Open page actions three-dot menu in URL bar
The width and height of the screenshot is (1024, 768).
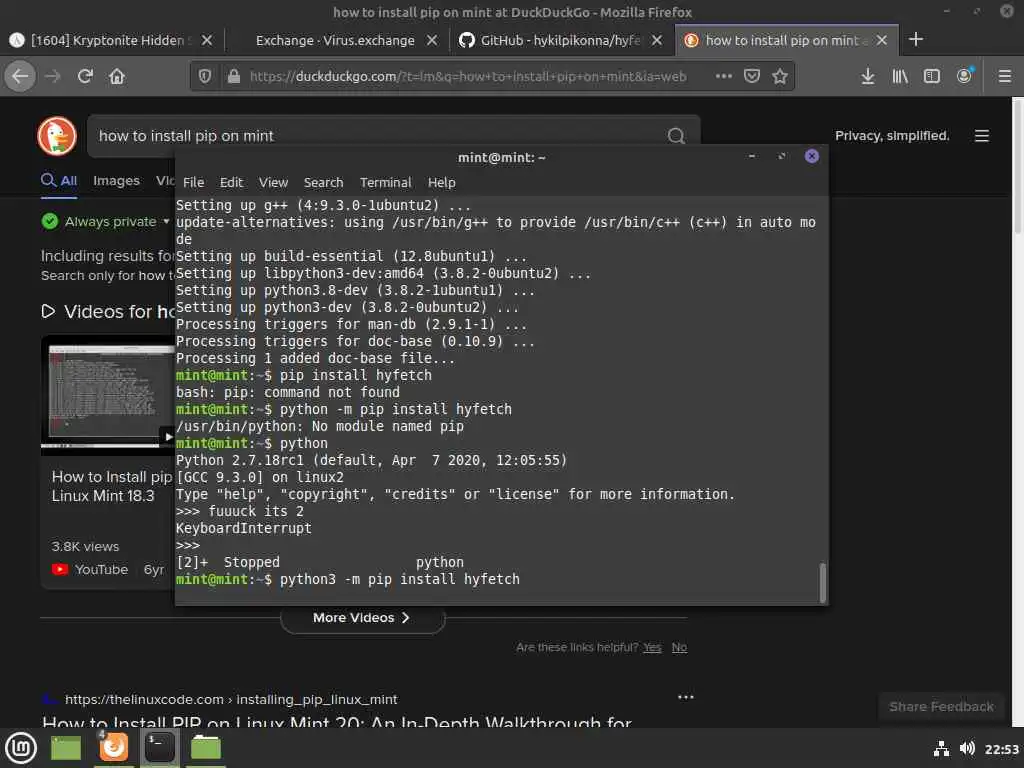click(x=724, y=76)
